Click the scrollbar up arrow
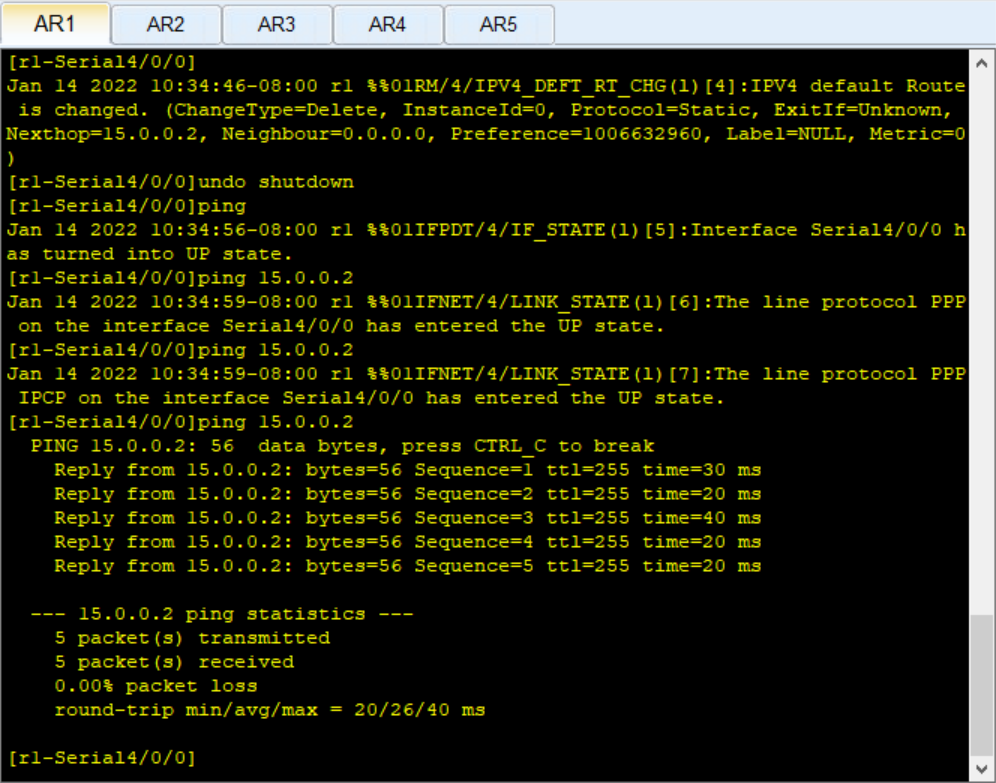Screen dimensions: 996x783 coord(981,63)
